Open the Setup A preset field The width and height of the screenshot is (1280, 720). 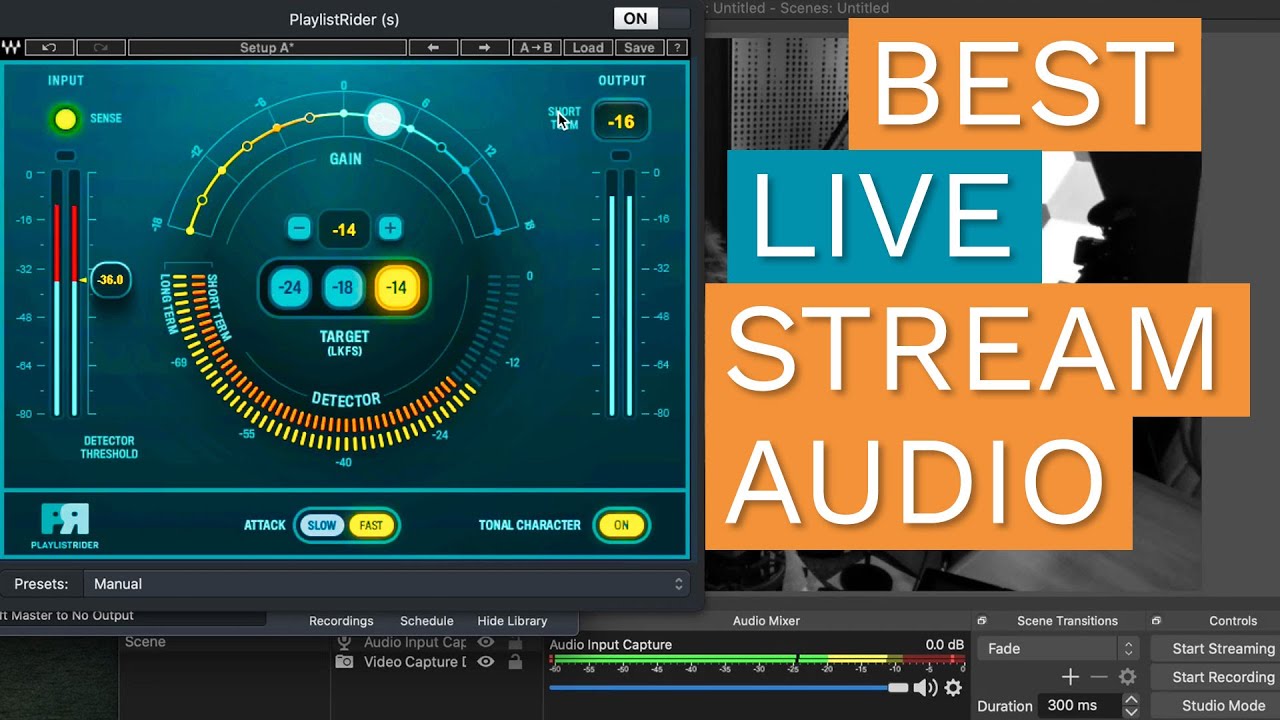pyautogui.click(x=267, y=47)
